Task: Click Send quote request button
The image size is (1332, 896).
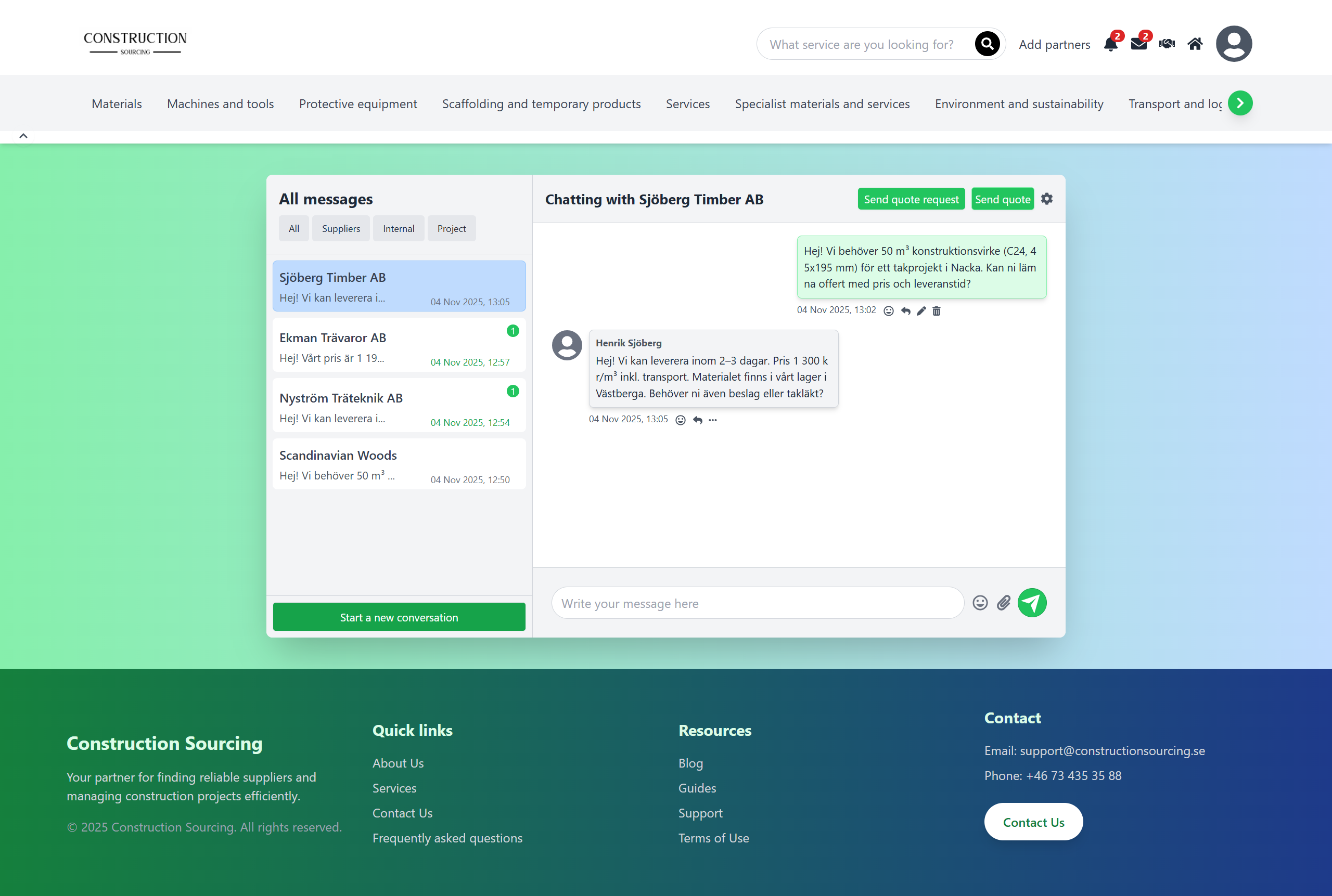Action: tap(911, 199)
